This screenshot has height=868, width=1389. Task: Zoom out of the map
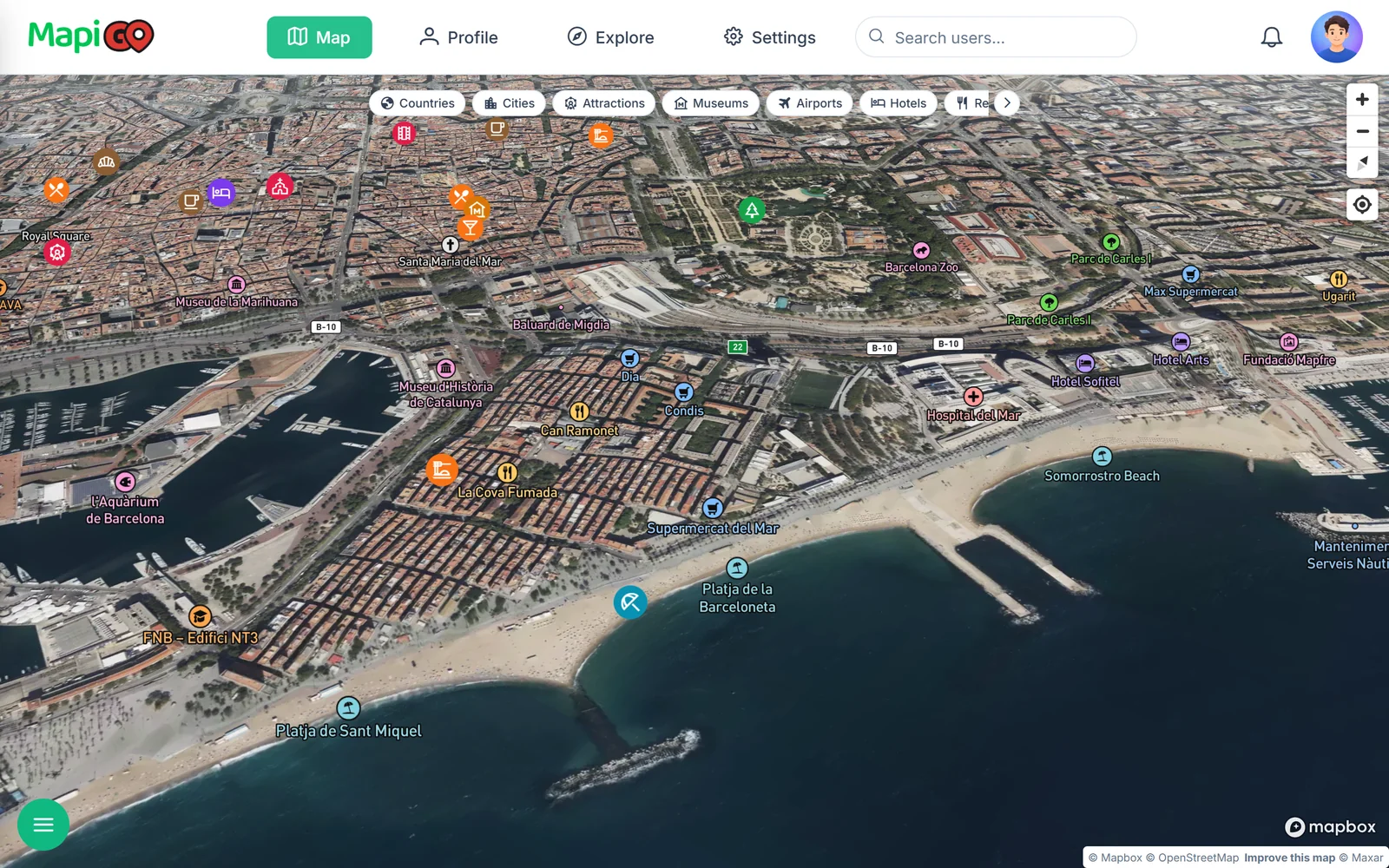(1362, 132)
